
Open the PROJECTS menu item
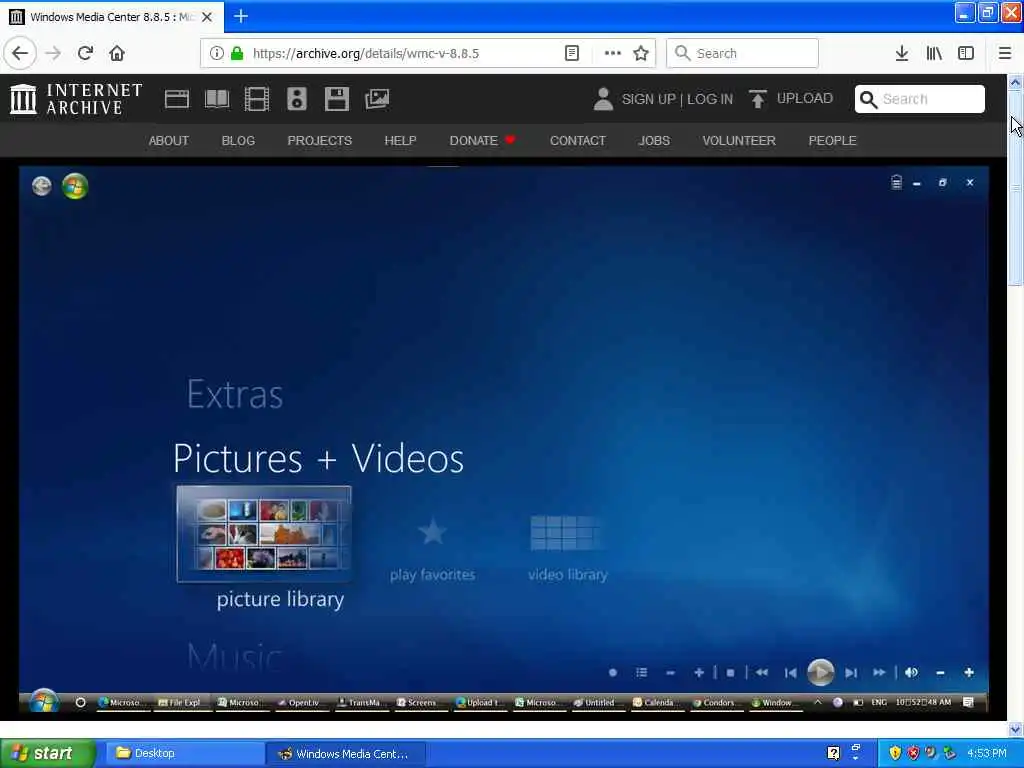click(x=319, y=140)
